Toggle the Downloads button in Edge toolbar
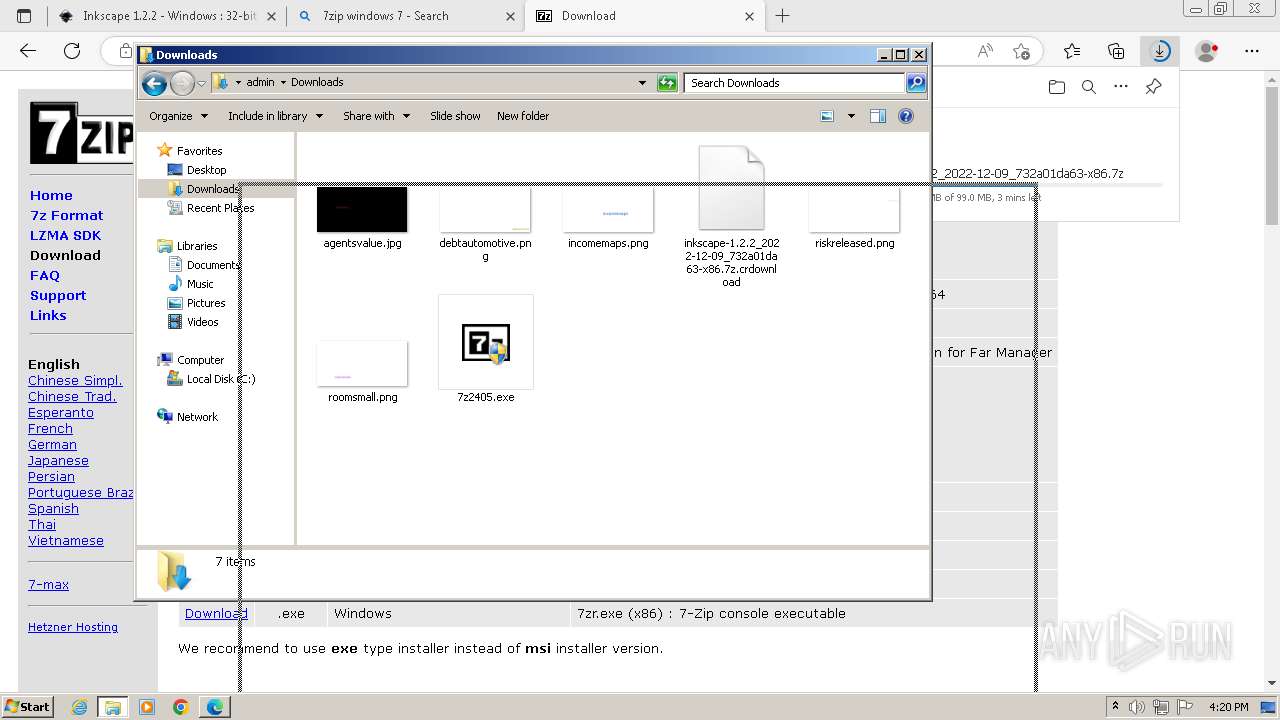Image resolution: width=1280 pixels, height=720 pixels. (1160, 51)
